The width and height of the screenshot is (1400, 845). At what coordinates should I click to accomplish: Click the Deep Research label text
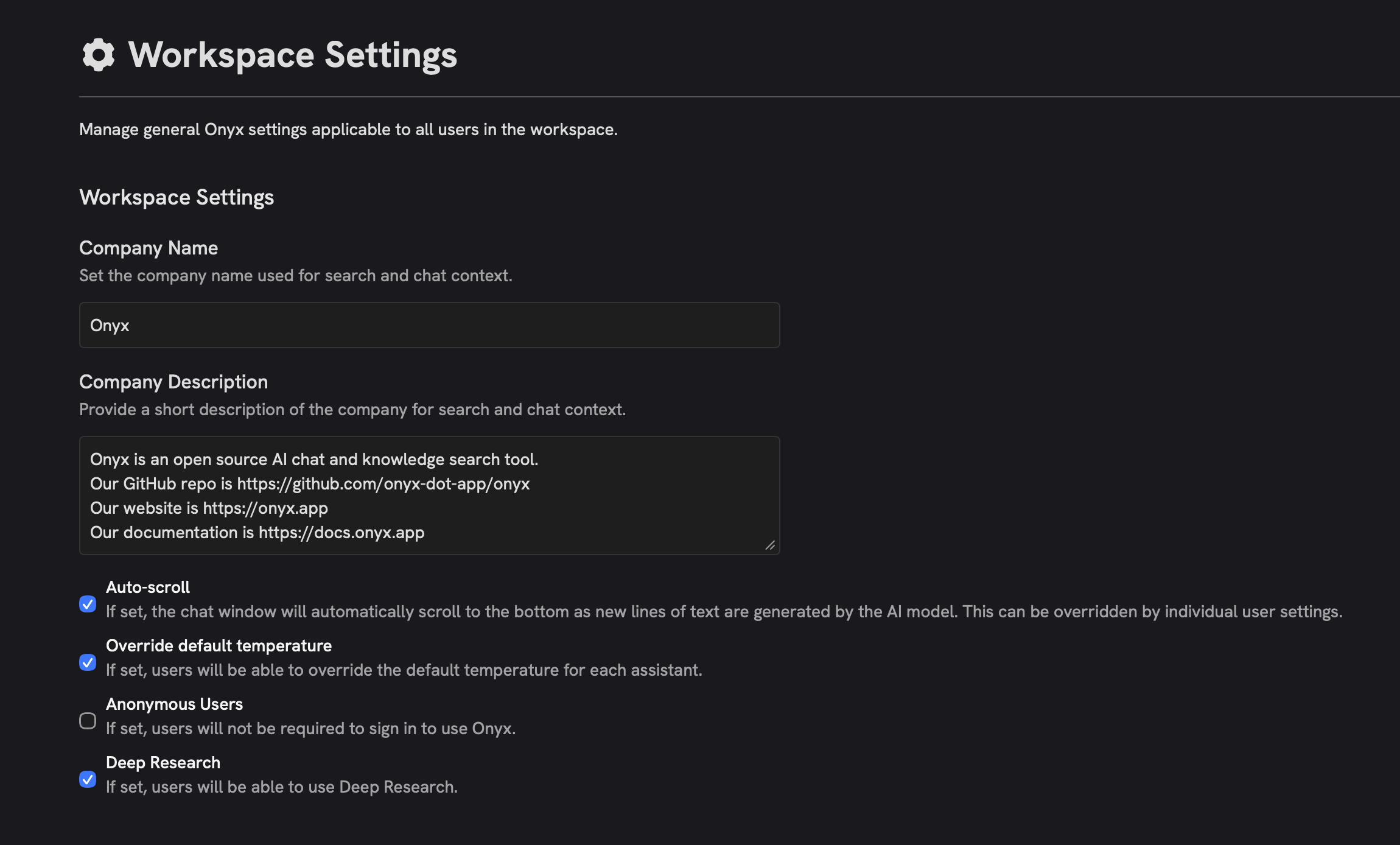[x=163, y=762]
